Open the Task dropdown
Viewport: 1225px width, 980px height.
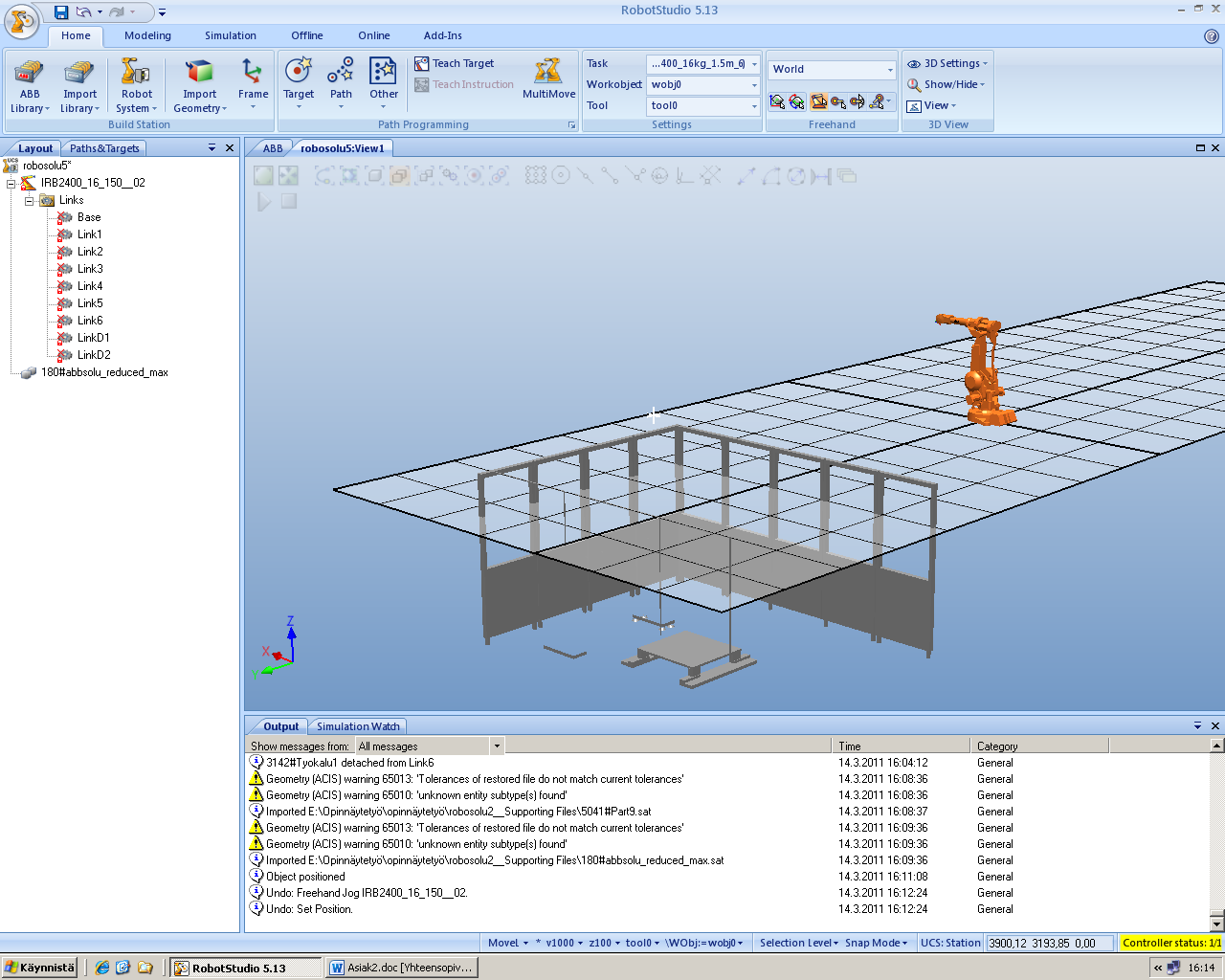click(754, 64)
